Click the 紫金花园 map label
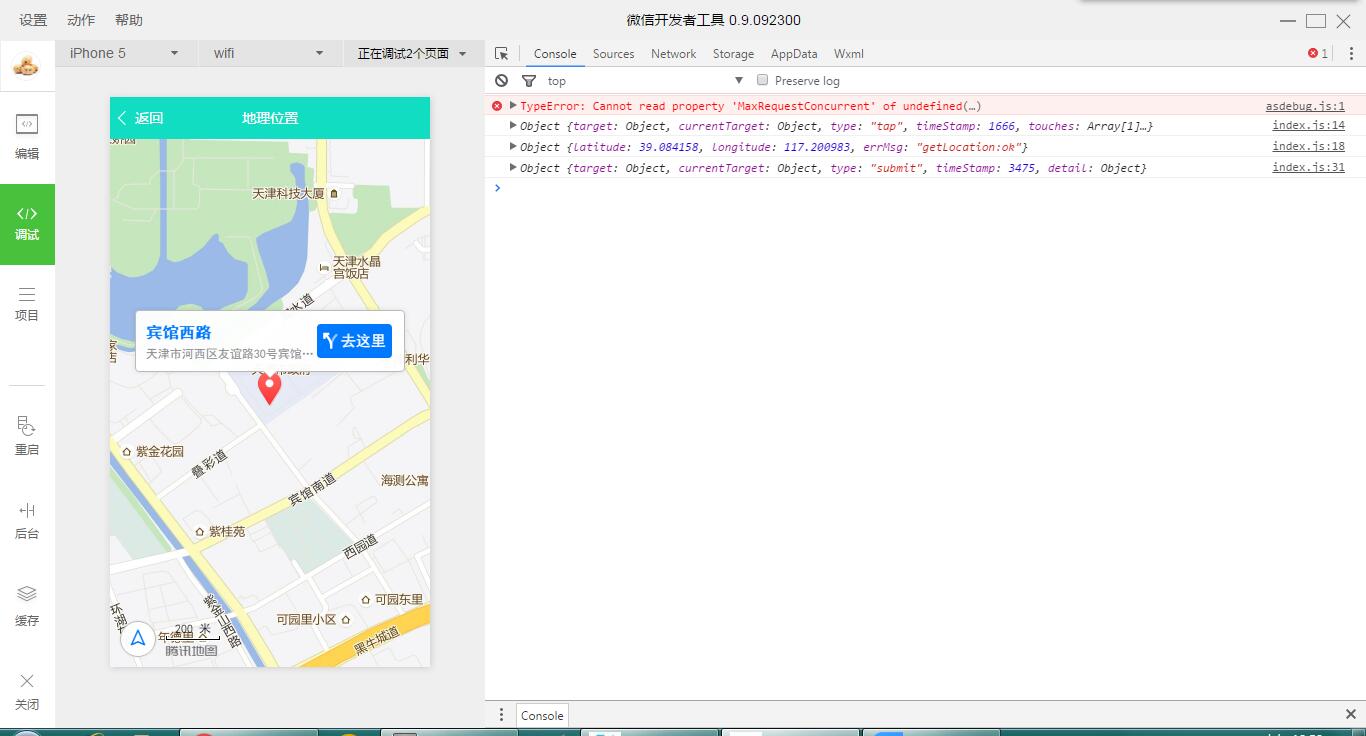Screen dimensions: 1366x736 pos(160,451)
